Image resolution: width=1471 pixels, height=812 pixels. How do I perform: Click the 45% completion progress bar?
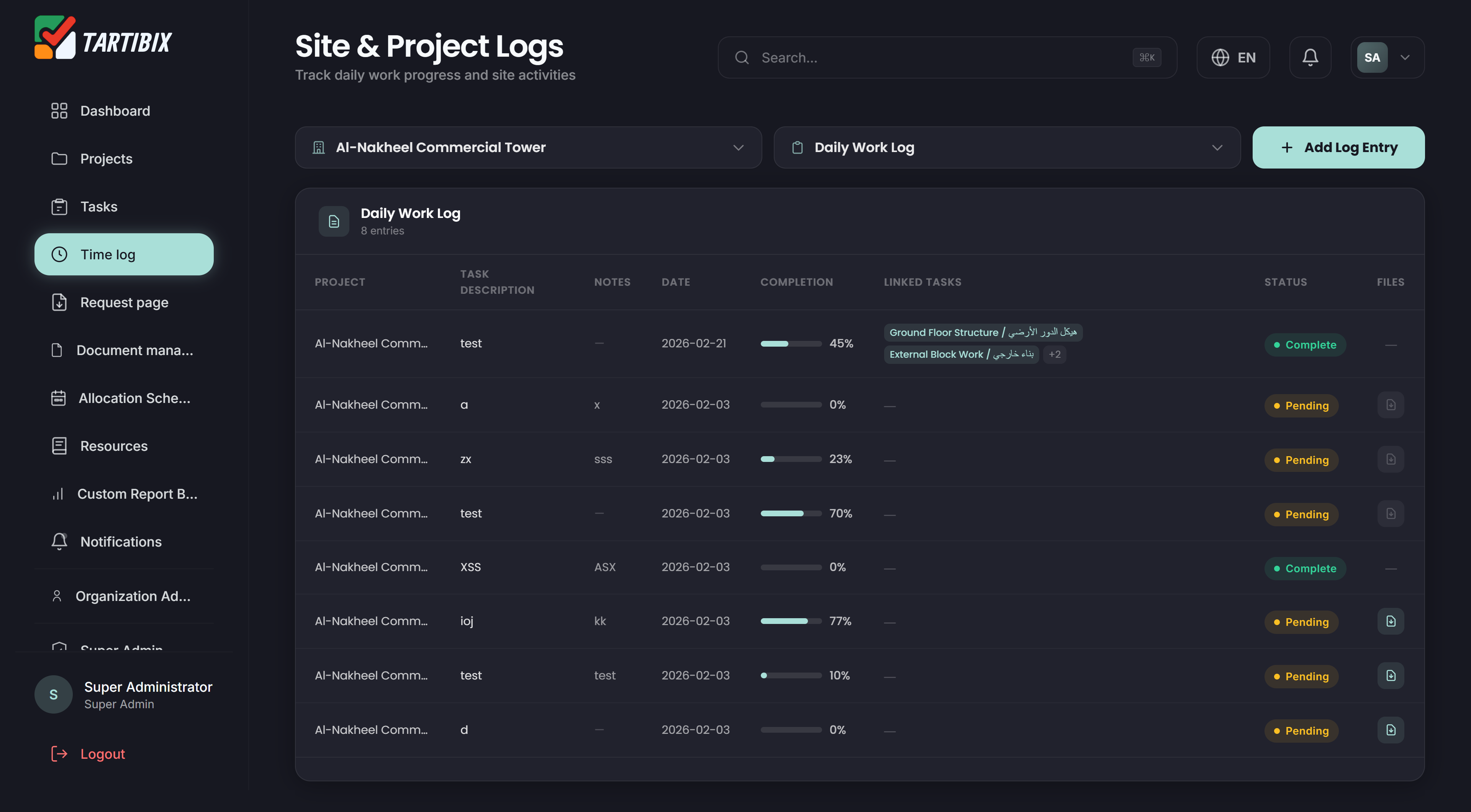coord(791,344)
